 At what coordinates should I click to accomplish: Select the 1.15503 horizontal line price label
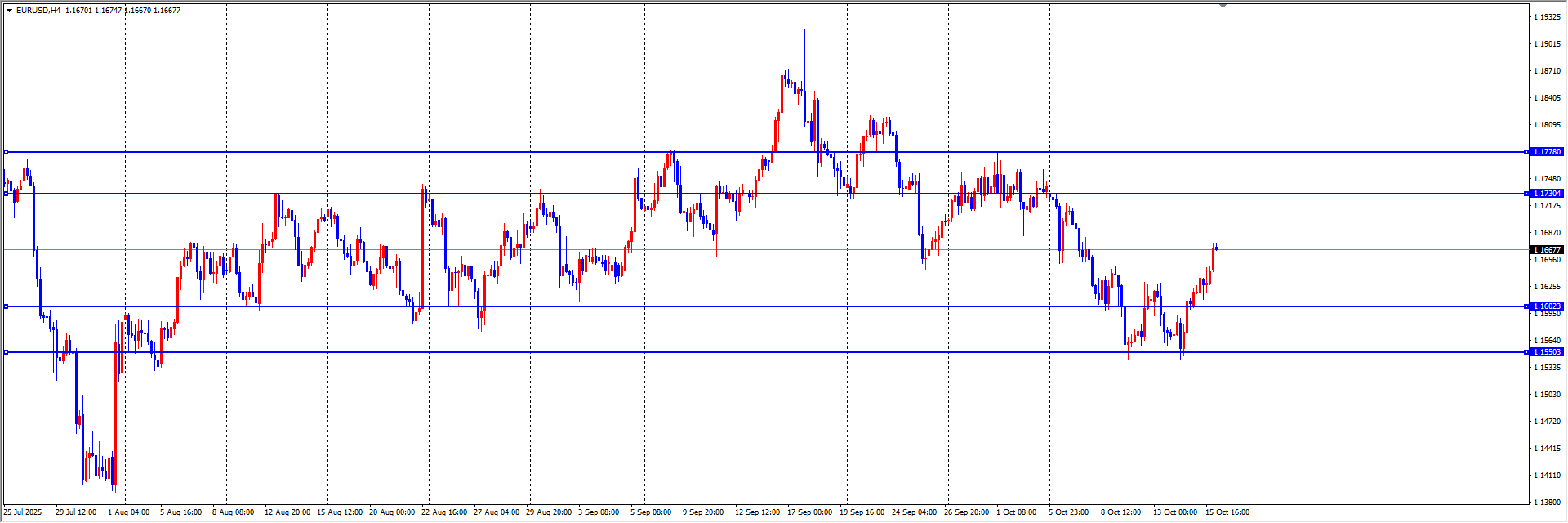(x=1547, y=352)
